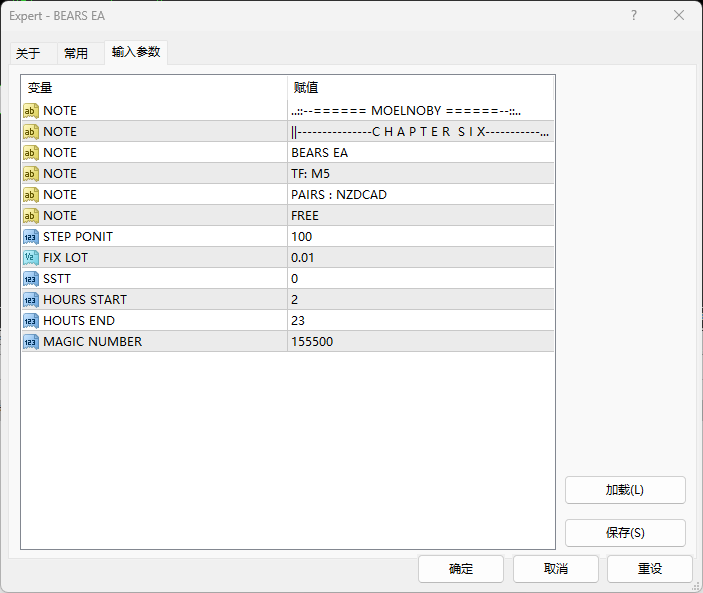Confirm with the 确定 button
The width and height of the screenshot is (703, 593).
click(x=461, y=569)
